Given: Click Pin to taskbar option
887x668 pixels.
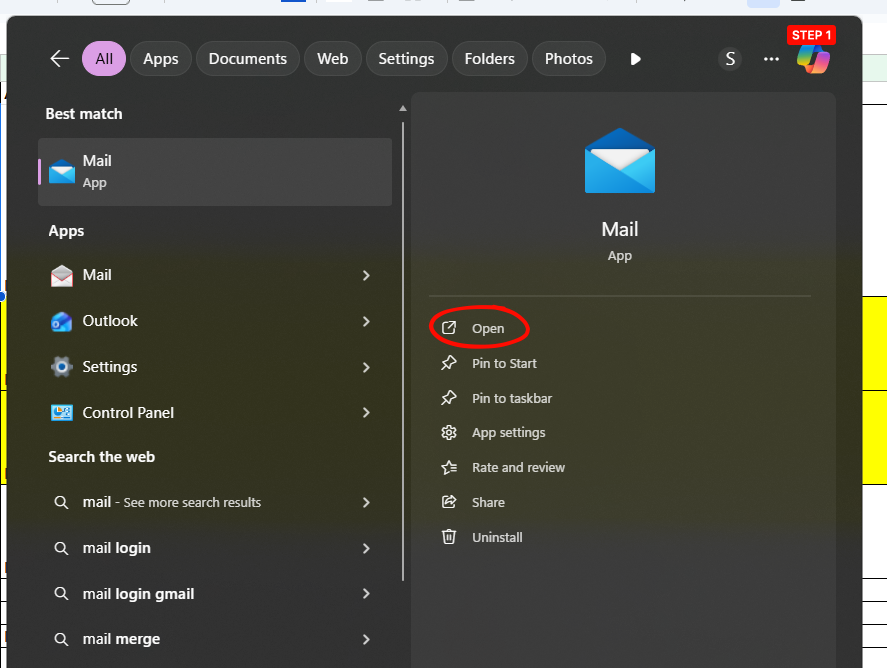Looking at the screenshot, I should 511,398.
